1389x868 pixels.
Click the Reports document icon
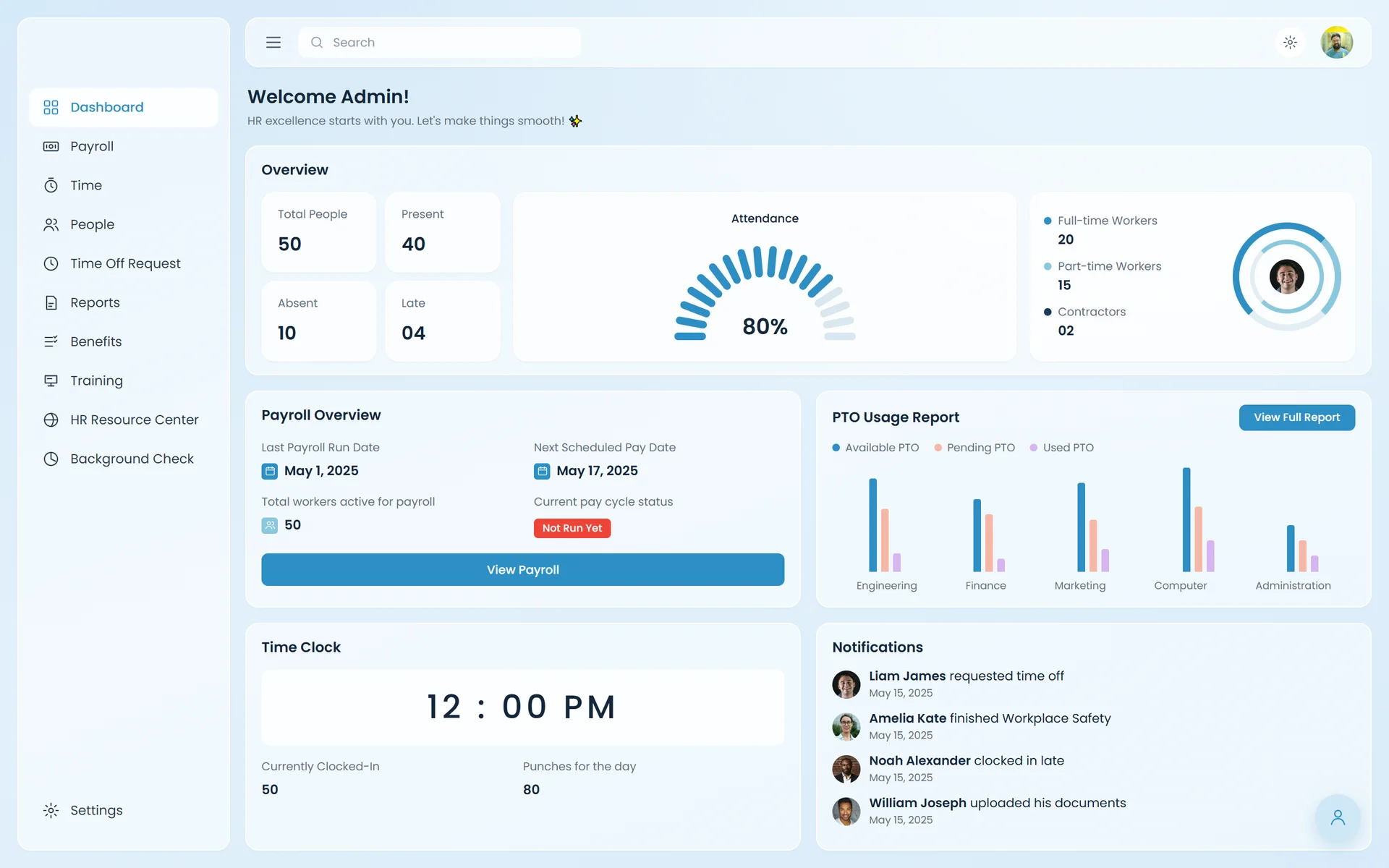(51, 302)
